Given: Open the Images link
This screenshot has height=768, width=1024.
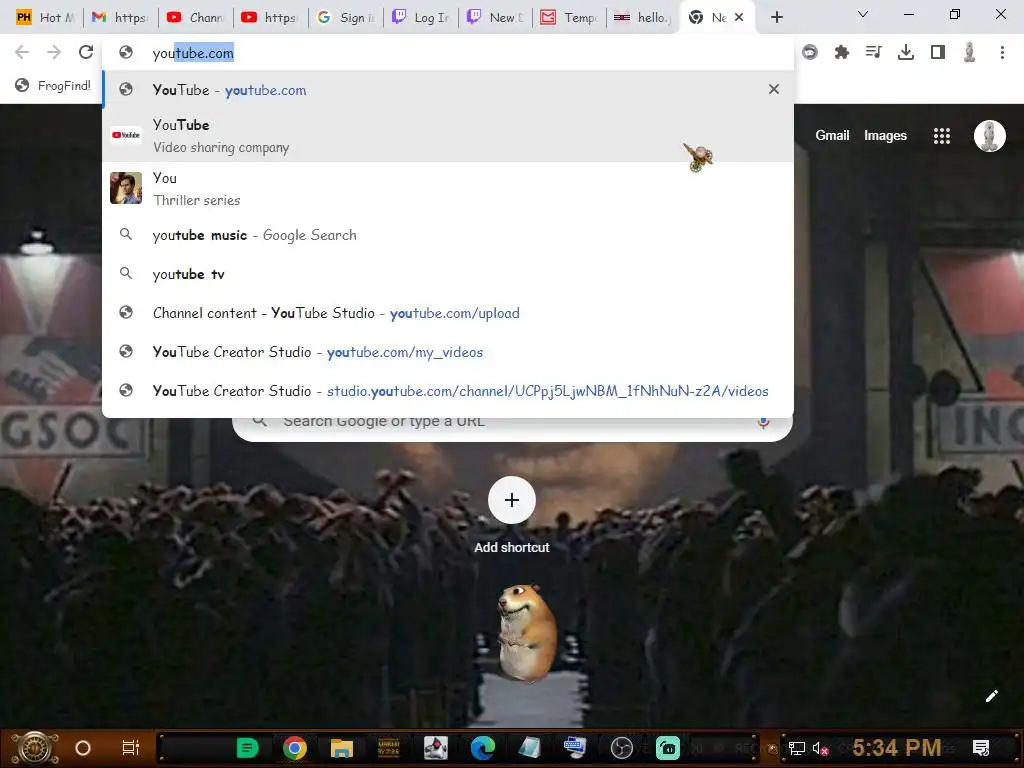Looking at the screenshot, I should click(x=885, y=136).
